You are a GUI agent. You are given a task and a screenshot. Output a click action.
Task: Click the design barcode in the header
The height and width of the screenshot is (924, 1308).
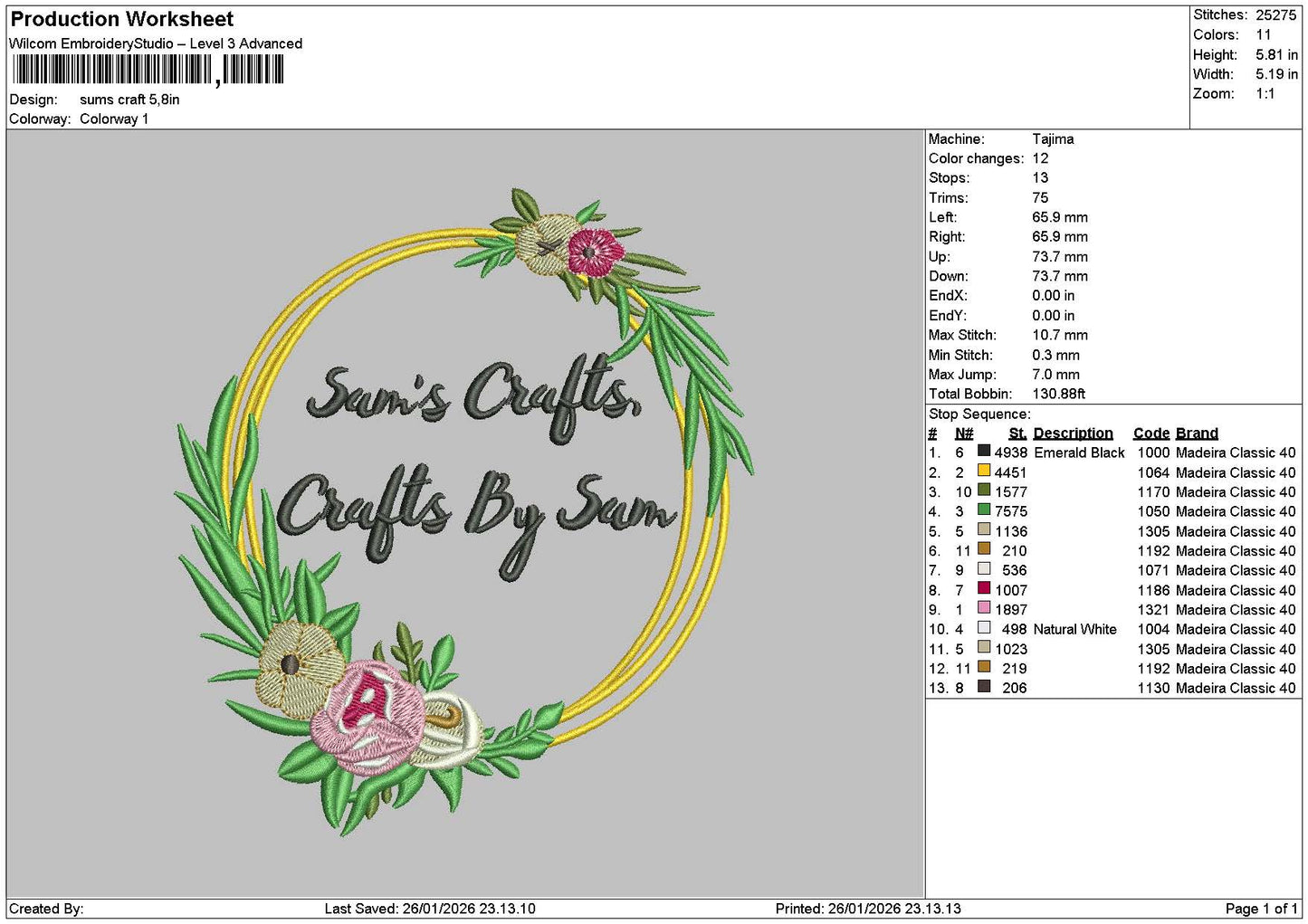148,70
